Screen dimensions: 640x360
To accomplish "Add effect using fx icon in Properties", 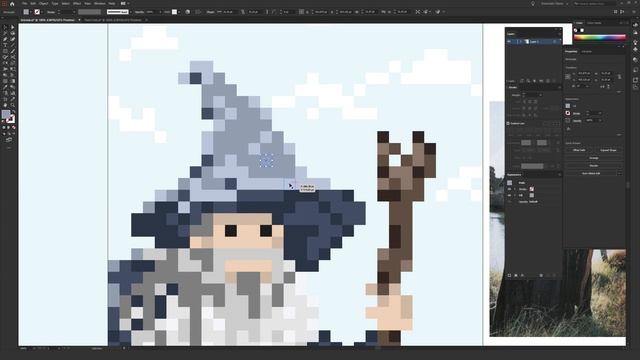I will 569,129.
